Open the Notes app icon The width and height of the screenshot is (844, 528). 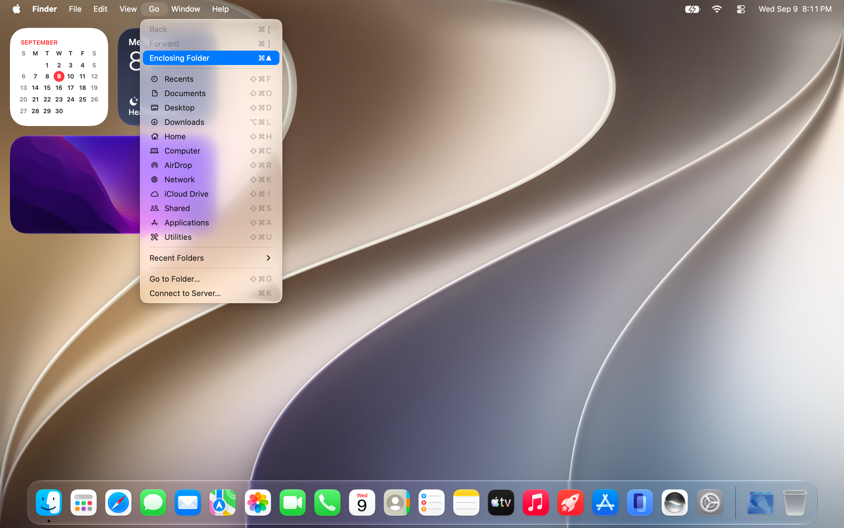(x=466, y=503)
